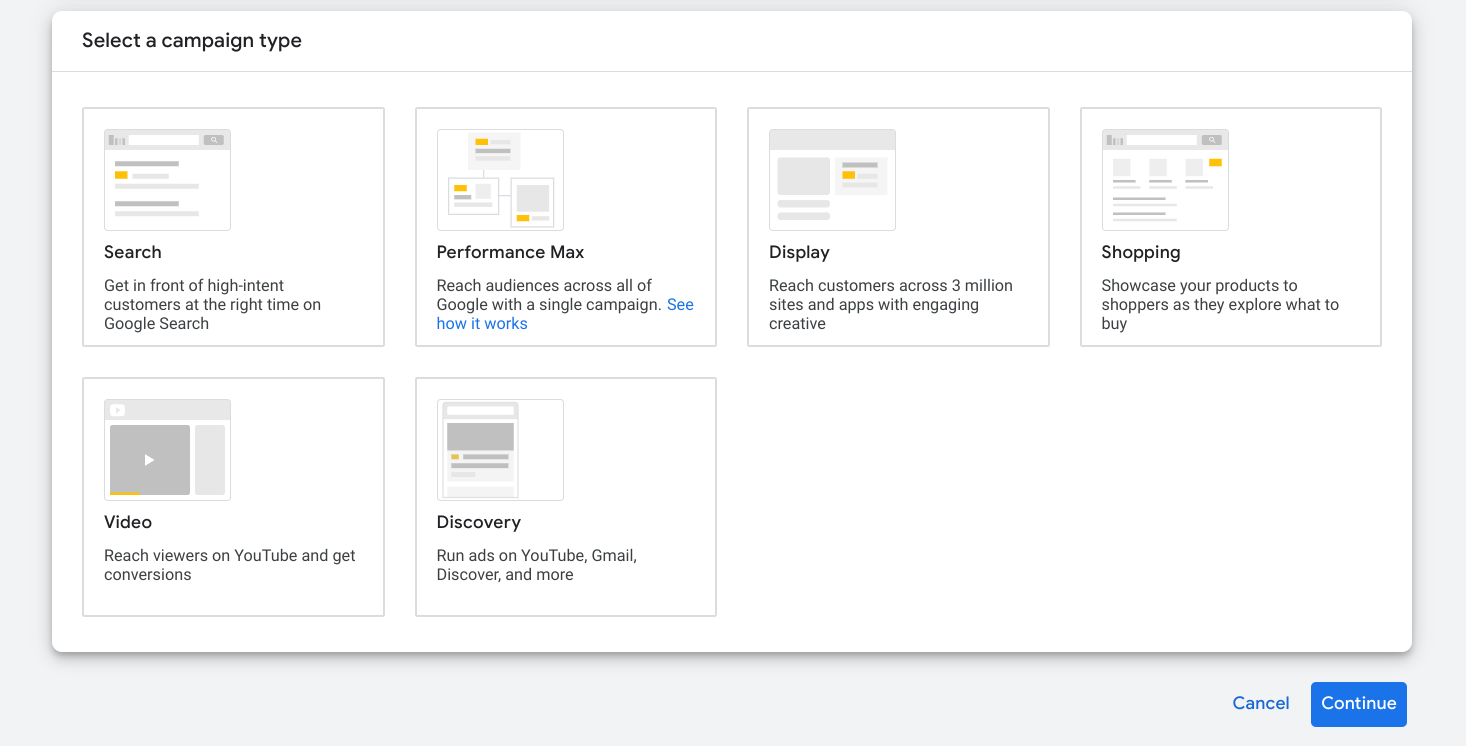This screenshot has height=746, width=1466.
Task: Click the 'Performance Max' card title
Action: click(x=510, y=252)
